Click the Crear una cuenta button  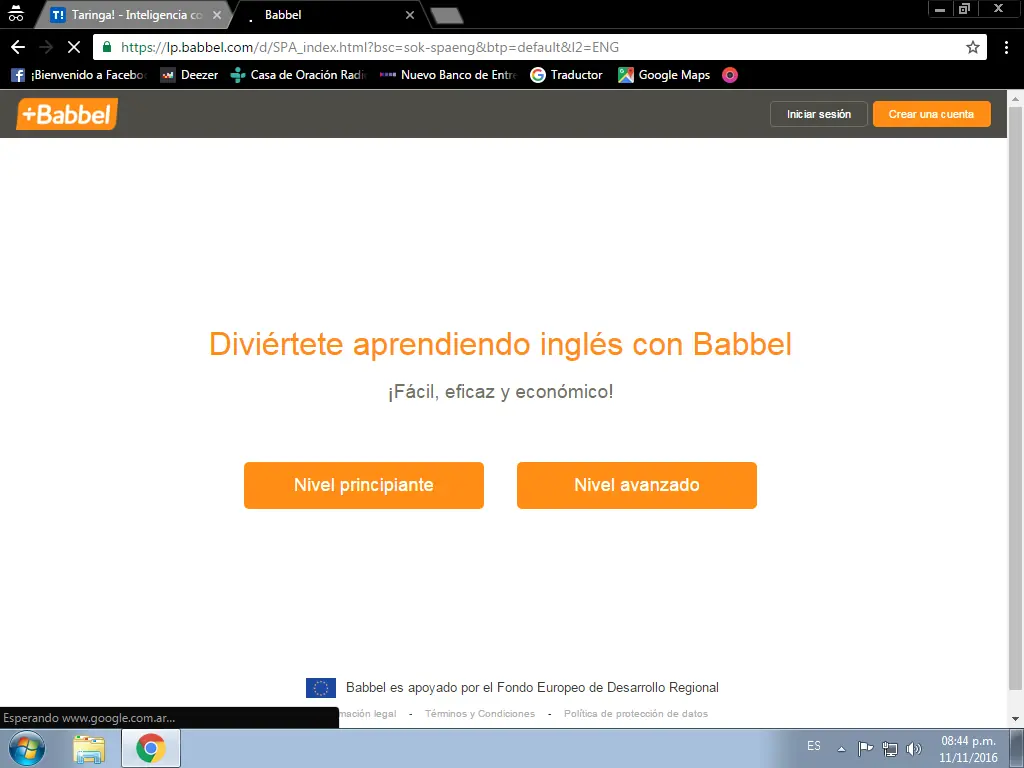[x=931, y=114]
